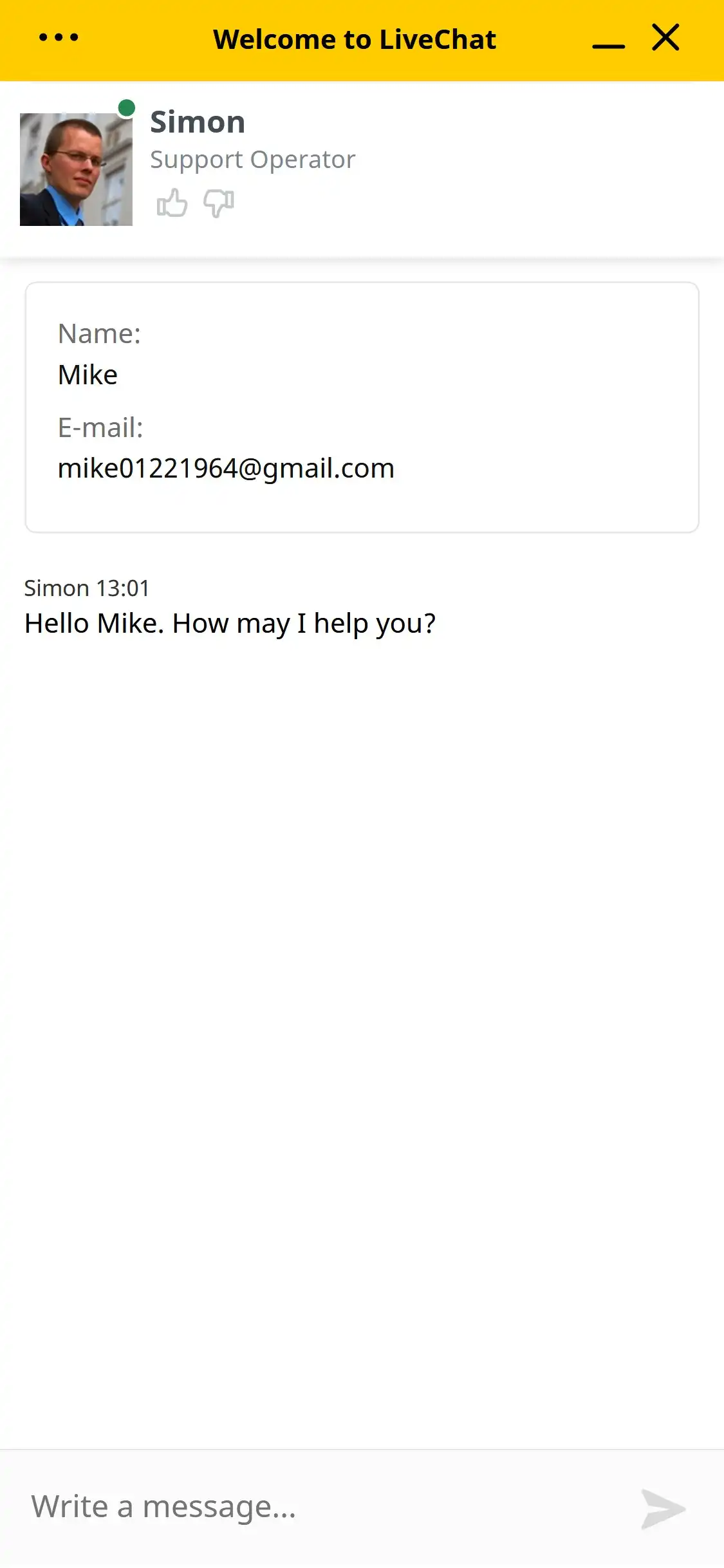The height and width of the screenshot is (1568, 724).
Task: Click the "Hello Mike. How may I help you?" message
Action: tap(230, 623)
